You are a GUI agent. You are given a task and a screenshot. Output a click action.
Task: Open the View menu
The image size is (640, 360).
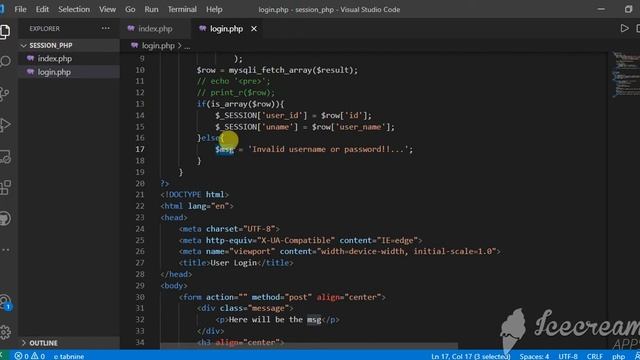coord(107,9)
